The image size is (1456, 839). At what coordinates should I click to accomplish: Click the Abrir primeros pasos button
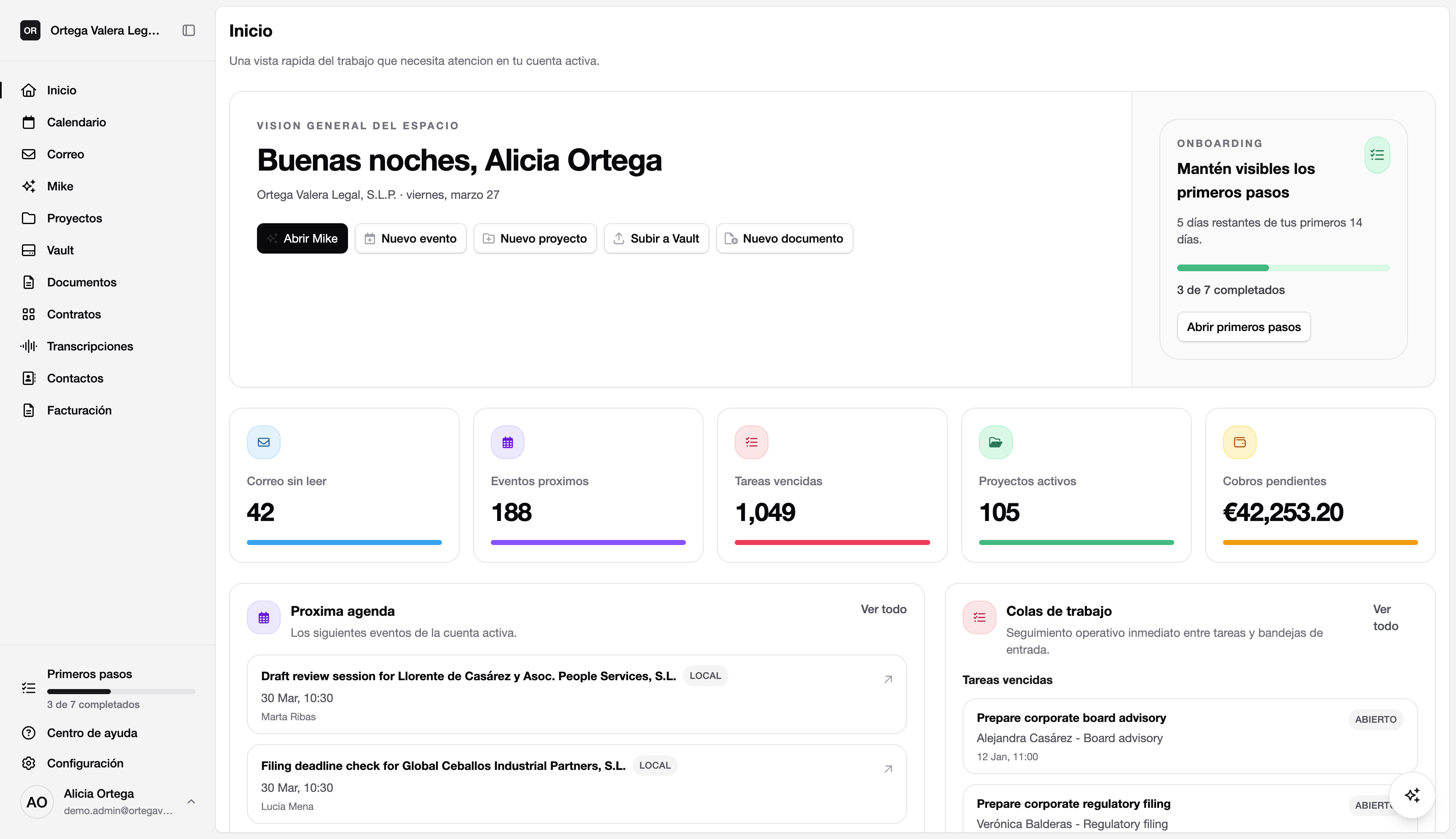coord(1243,327)
